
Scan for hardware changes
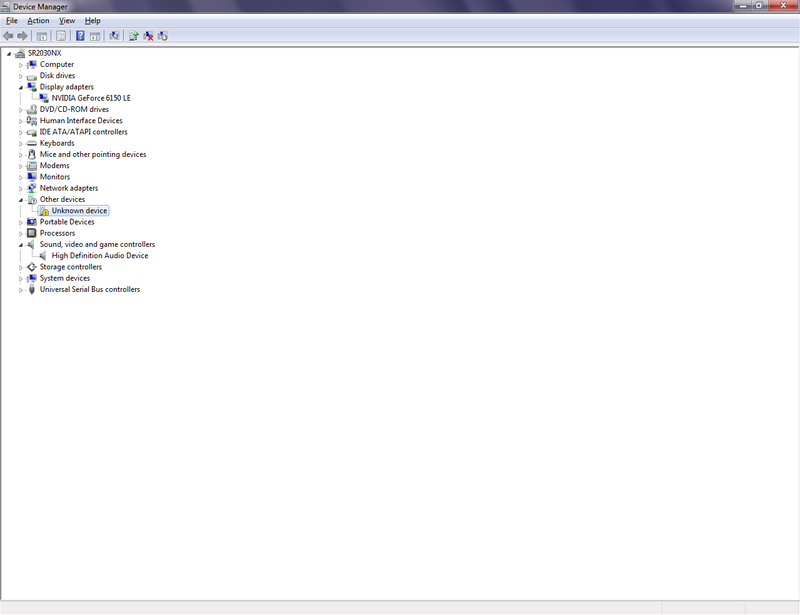pyautogui.click(x=114, y=36)
